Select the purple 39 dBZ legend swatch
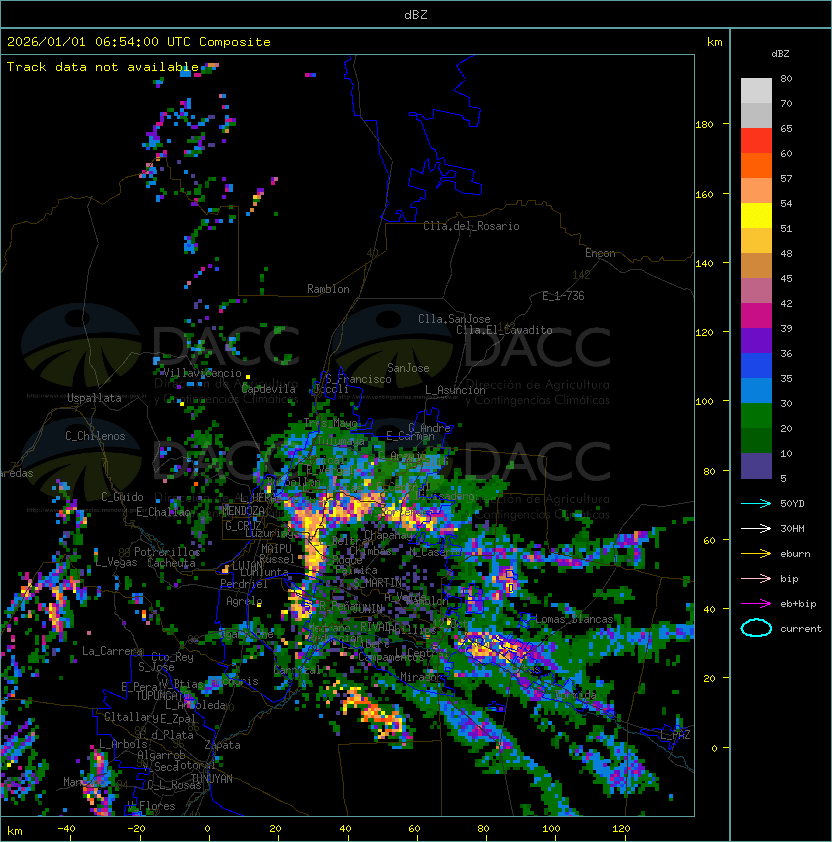832x842 pixels. (756, 340)
